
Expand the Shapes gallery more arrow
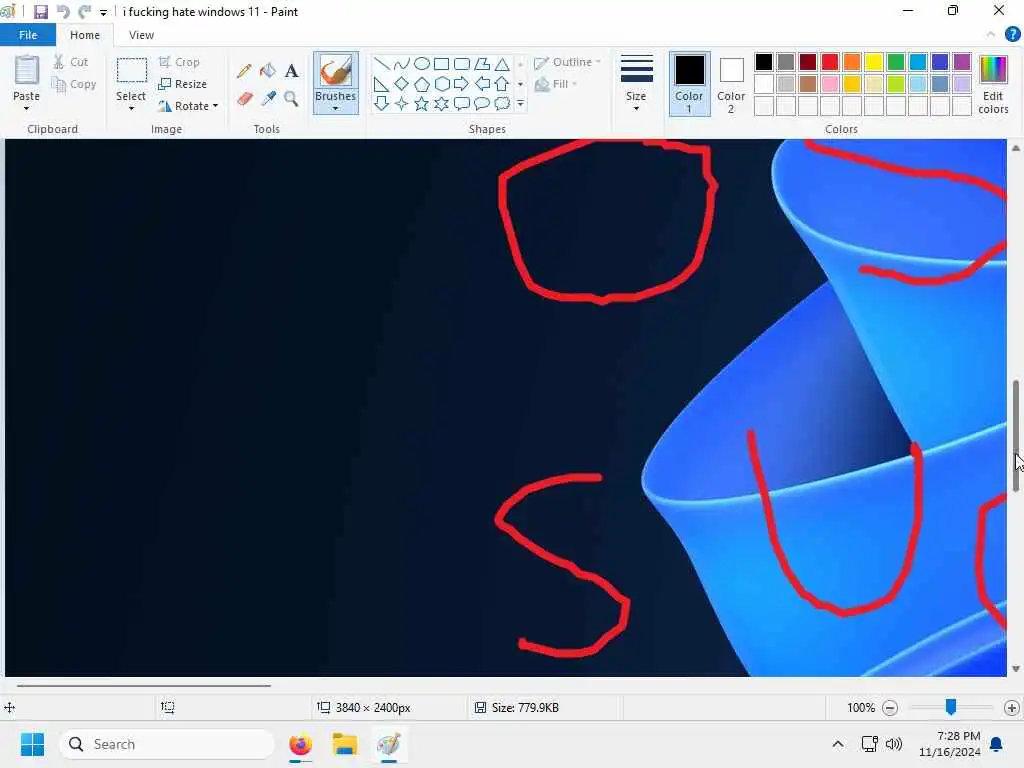point(520,104)
